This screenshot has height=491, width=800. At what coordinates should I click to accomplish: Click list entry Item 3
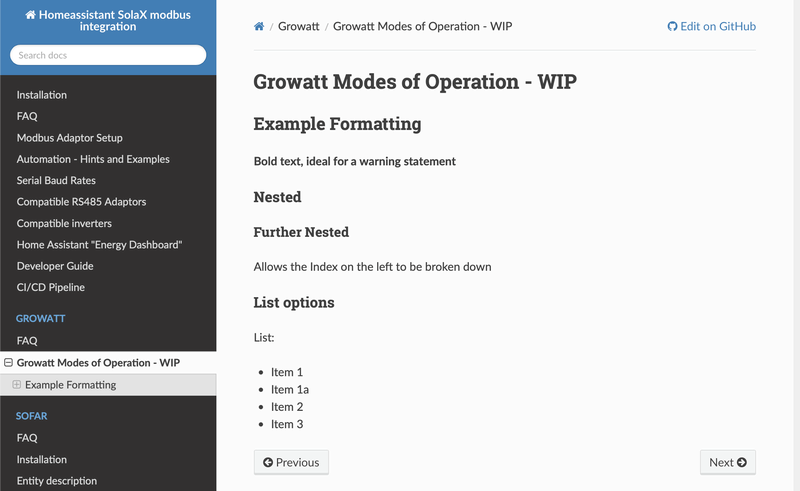coord(287,424)
